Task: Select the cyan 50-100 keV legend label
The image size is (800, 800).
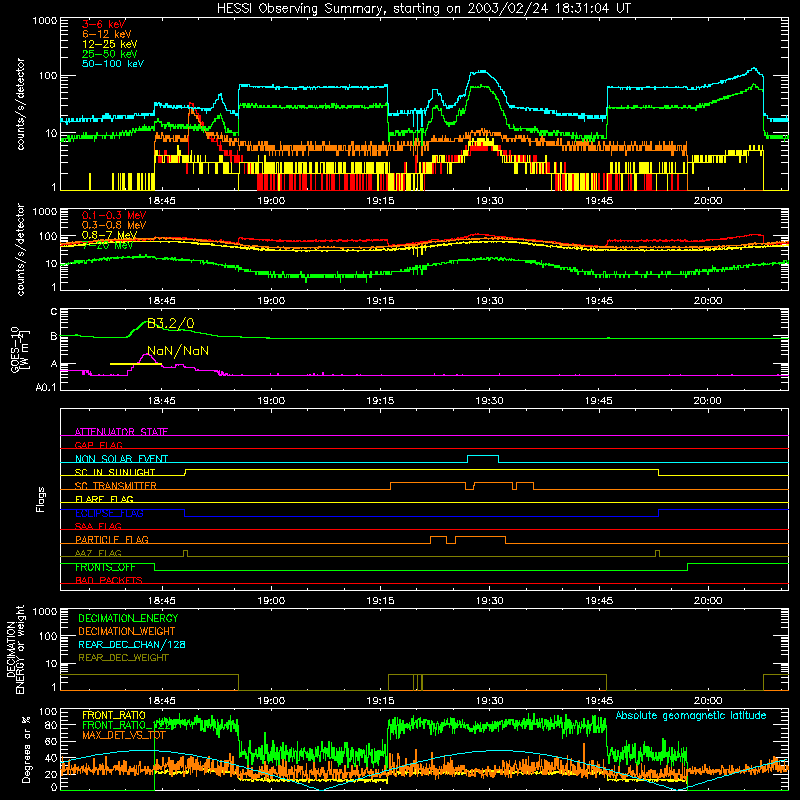Action: (x=113, y=64)
